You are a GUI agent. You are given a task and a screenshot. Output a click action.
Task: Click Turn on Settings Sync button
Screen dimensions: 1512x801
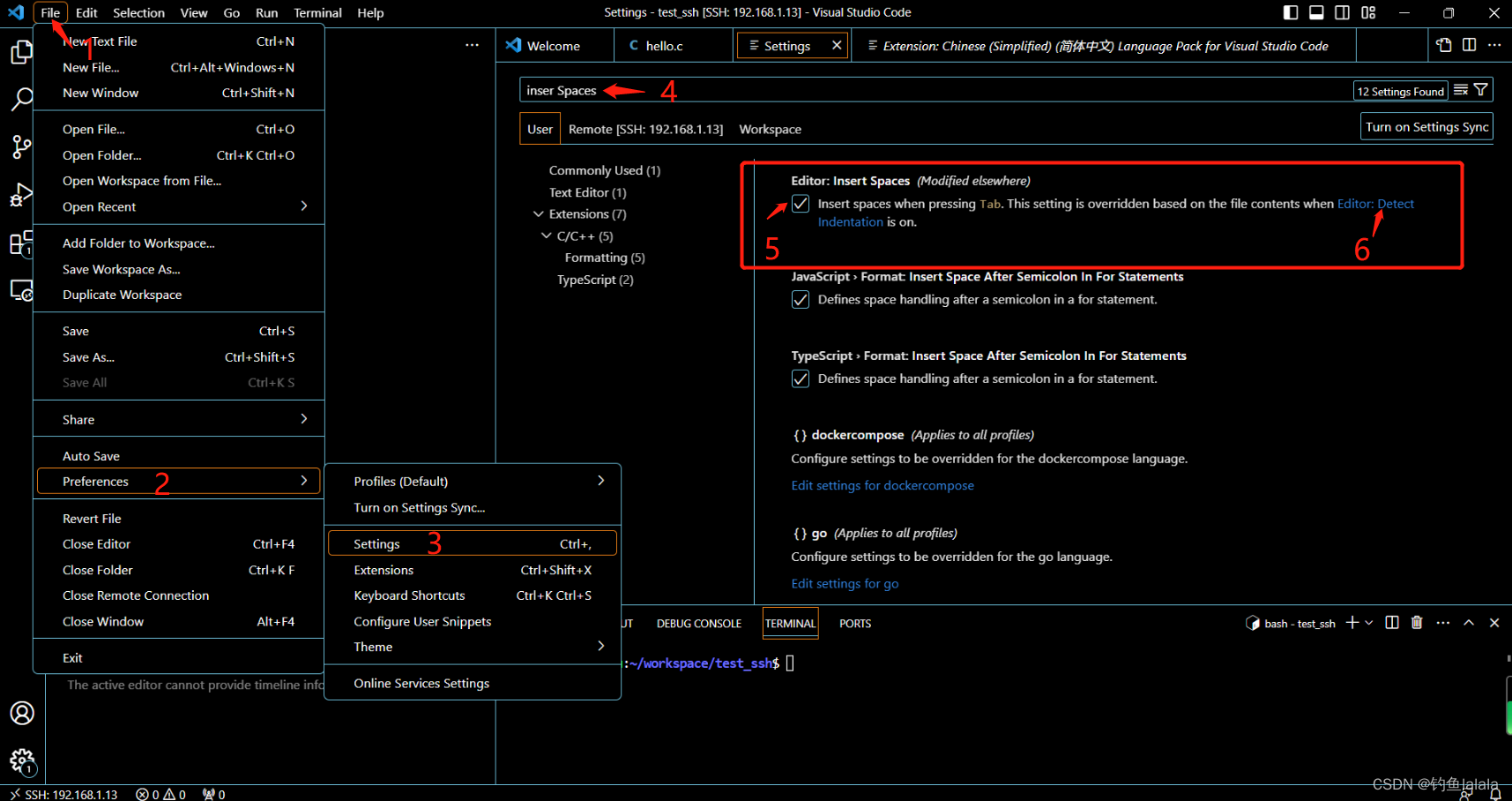click(1426, 126)
